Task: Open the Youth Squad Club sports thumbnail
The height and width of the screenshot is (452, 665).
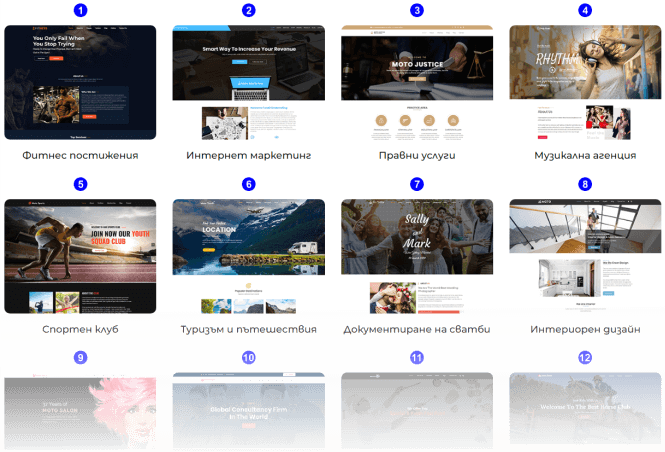Action: coord(80,256)
